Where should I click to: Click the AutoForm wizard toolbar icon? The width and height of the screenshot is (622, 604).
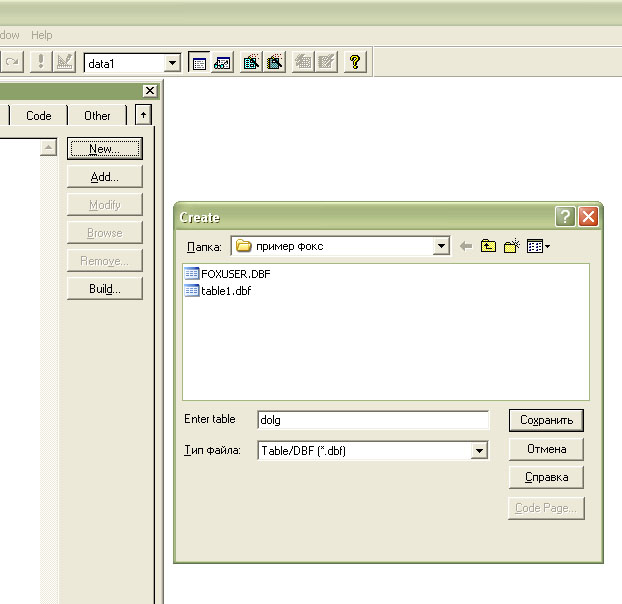[x=303, y=62]
